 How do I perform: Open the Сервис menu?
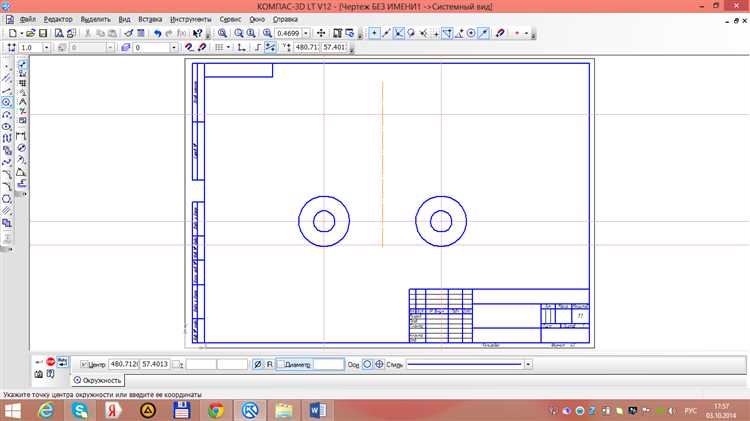[230, 20]
